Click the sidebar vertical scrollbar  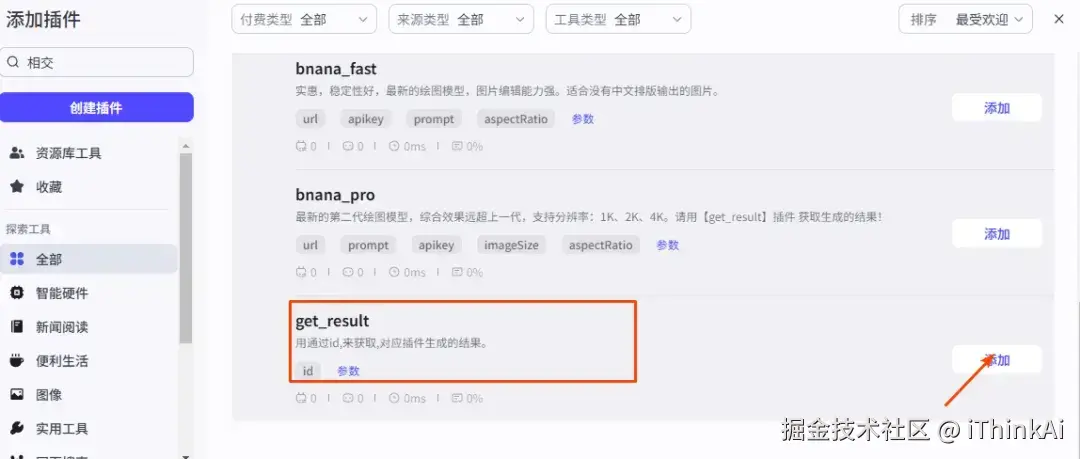point(185,248)
